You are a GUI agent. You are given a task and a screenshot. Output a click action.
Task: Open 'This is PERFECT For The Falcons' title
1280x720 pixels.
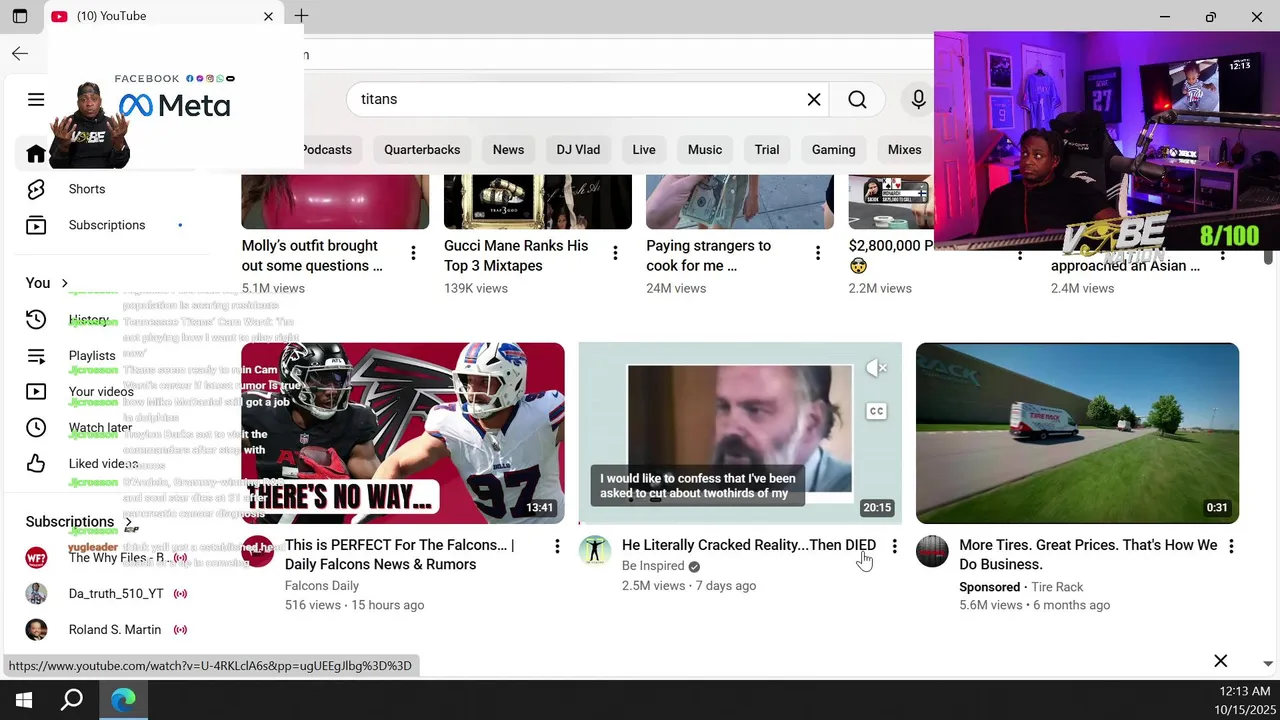(400, 555)
